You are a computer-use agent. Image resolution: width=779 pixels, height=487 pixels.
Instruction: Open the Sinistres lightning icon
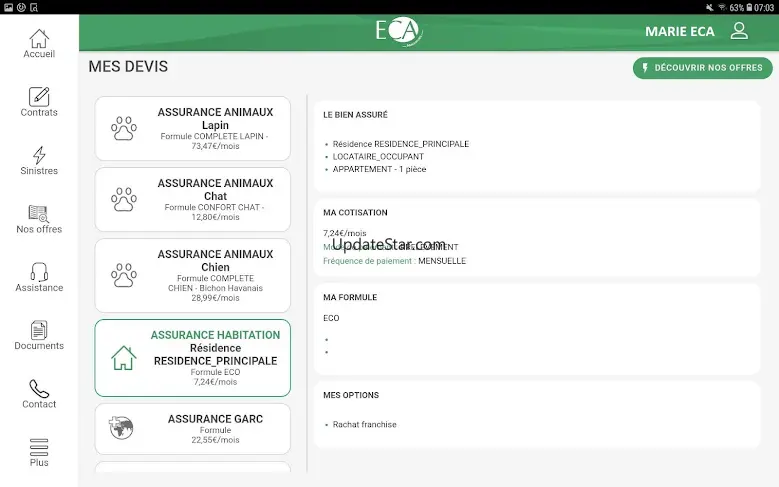[39, 155]
